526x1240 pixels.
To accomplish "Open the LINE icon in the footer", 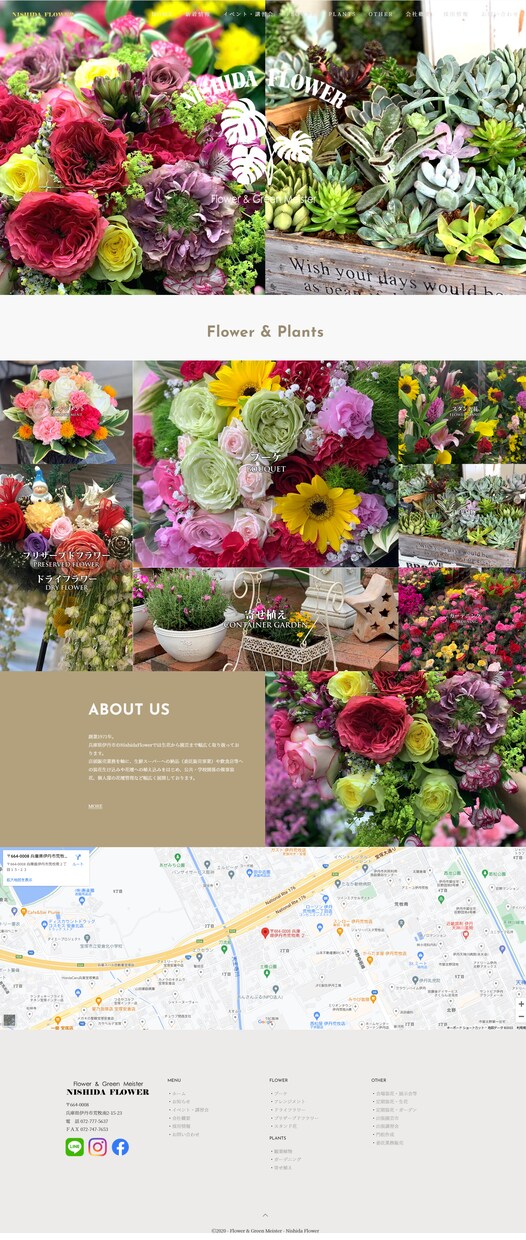I will 75,1147.
